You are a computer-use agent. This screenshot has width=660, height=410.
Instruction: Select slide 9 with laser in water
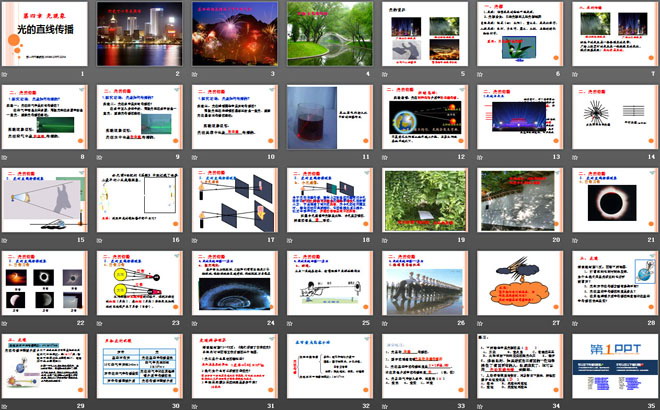coord(140,117)
